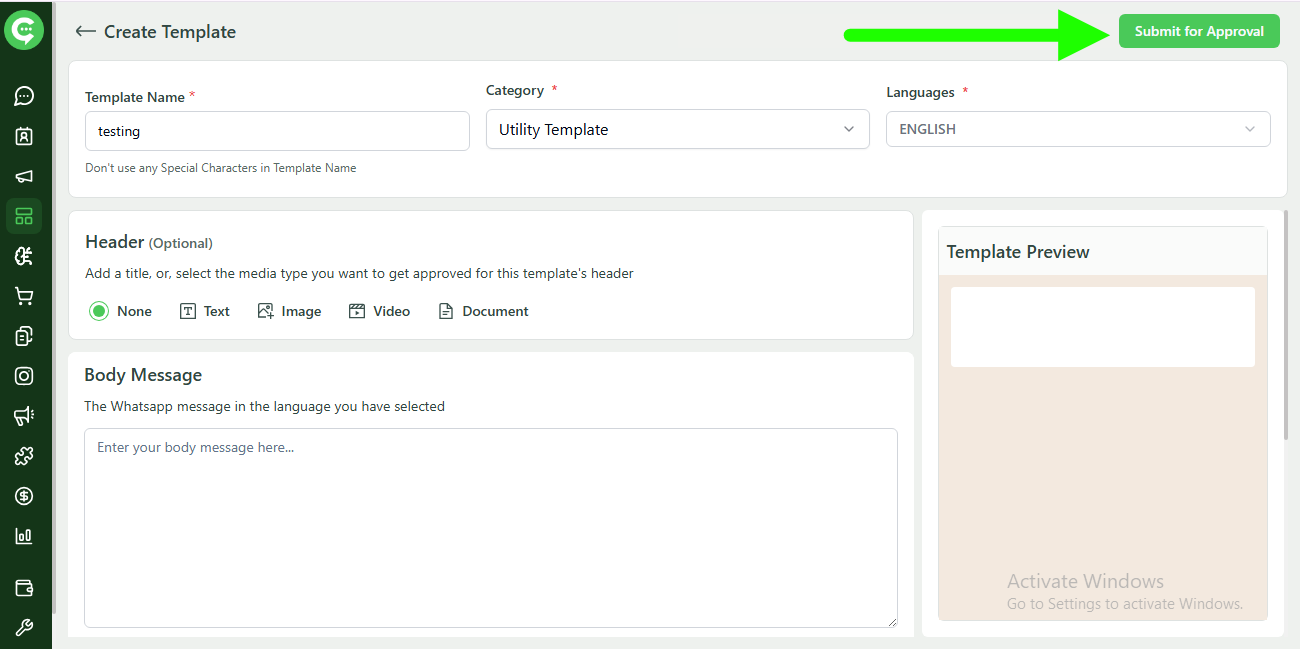Open the analytics bar chart section

[24, 535]
